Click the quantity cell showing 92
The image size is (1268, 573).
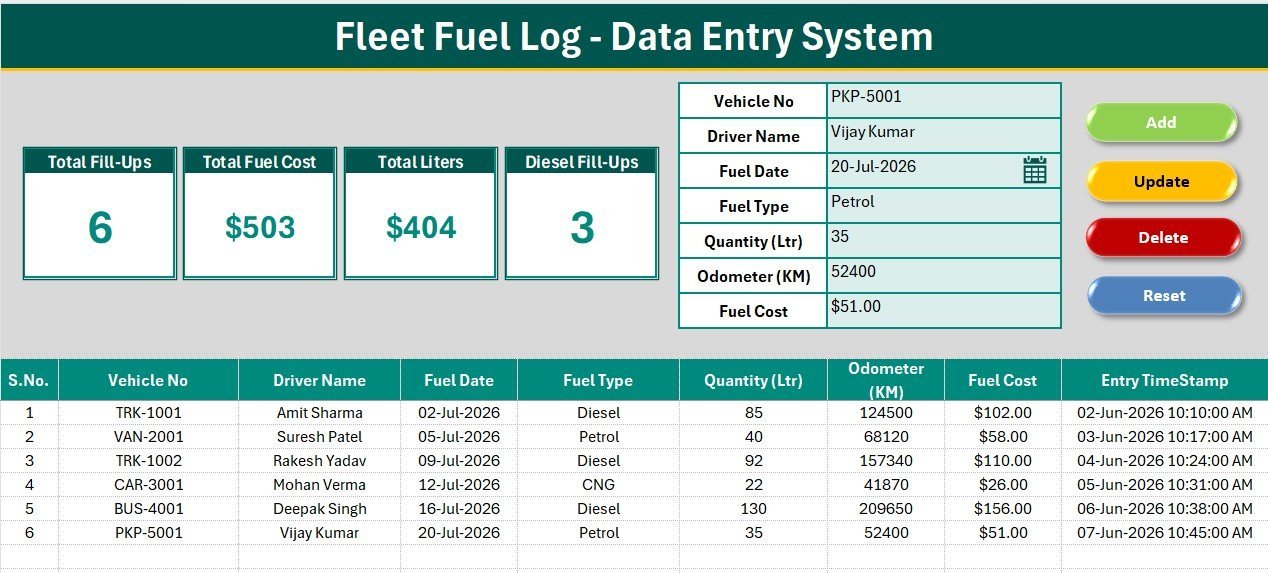coord(753,460)
